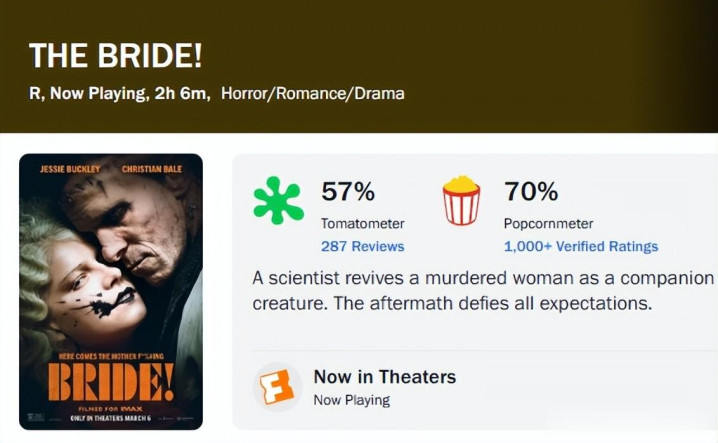
Task: Click the Now in Theaters heading
Action: [x=384, y=377]
